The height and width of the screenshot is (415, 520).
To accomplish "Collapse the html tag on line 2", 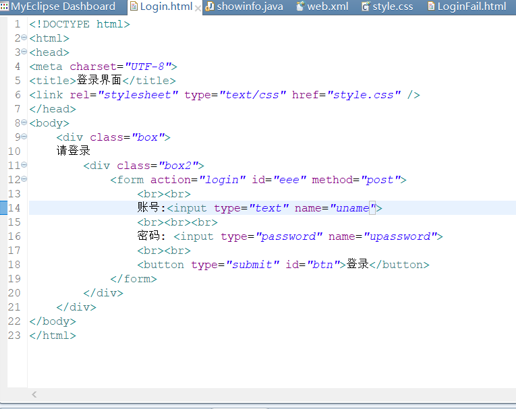I will (24, 38).
